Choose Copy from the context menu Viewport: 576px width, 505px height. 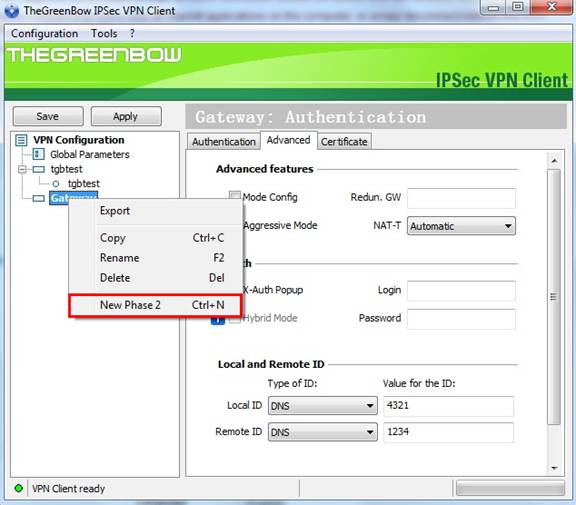[x=156, y=238]
